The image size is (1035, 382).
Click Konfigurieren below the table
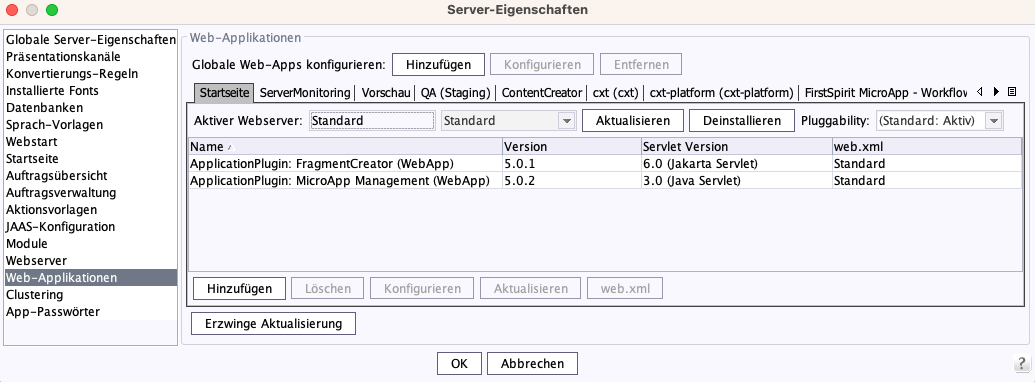pyautogui.click(x=422, y=289)
